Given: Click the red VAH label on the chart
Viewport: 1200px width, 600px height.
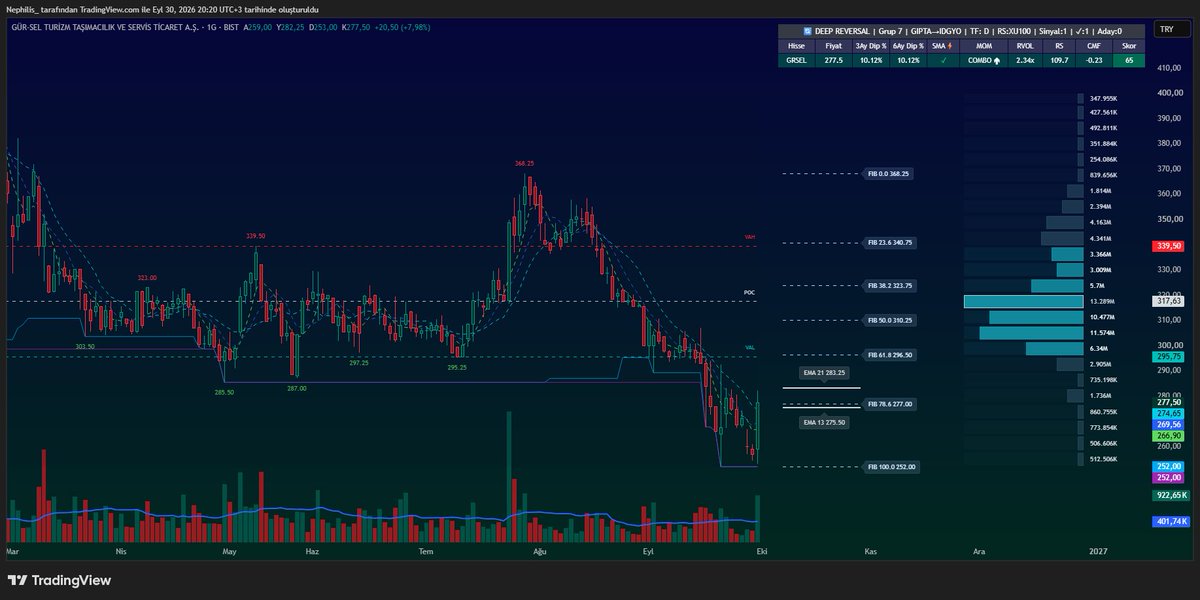Looking at the screenshot, I should 750,237.
